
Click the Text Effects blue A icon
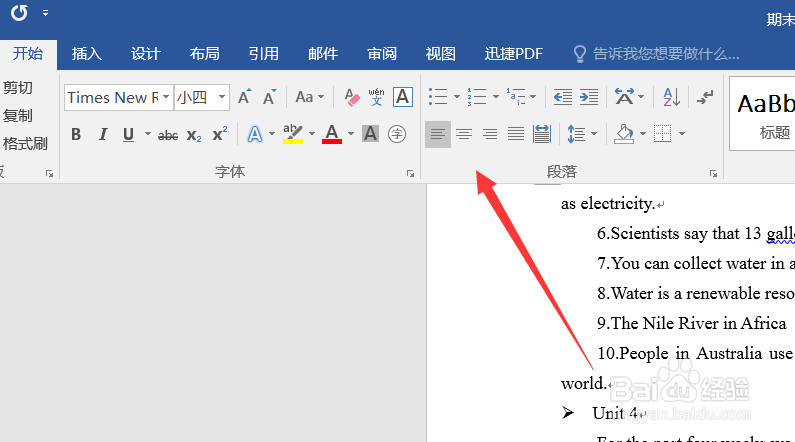[x=255, y=134]
